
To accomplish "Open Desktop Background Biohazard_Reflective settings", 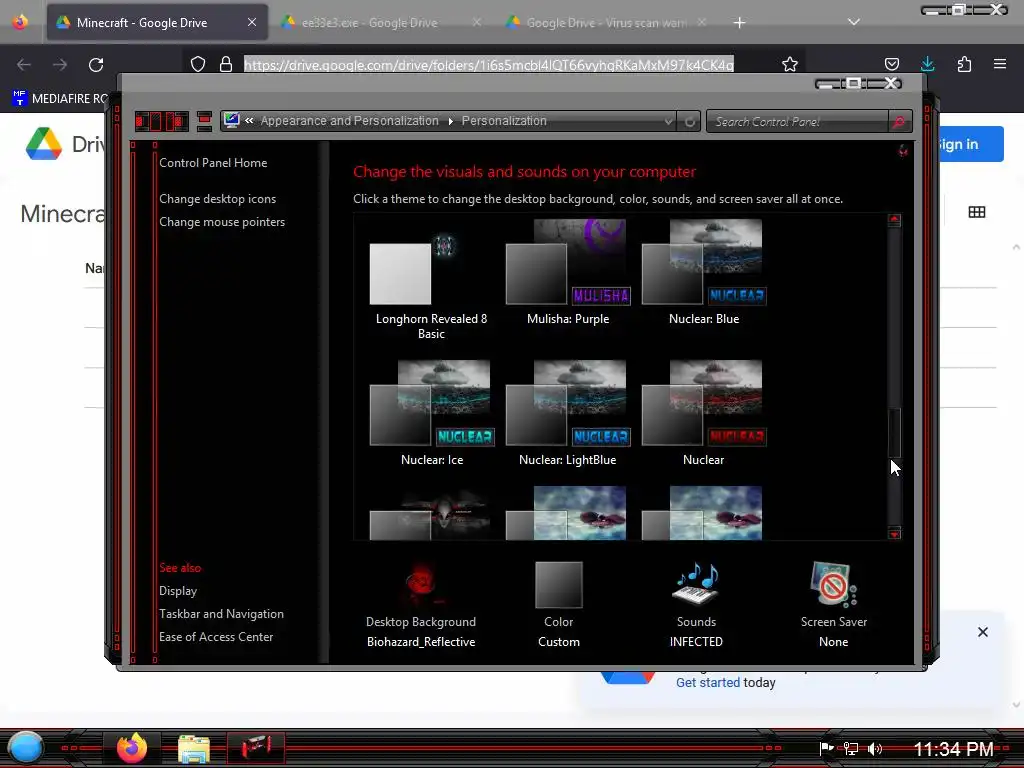I will [421, 605].
